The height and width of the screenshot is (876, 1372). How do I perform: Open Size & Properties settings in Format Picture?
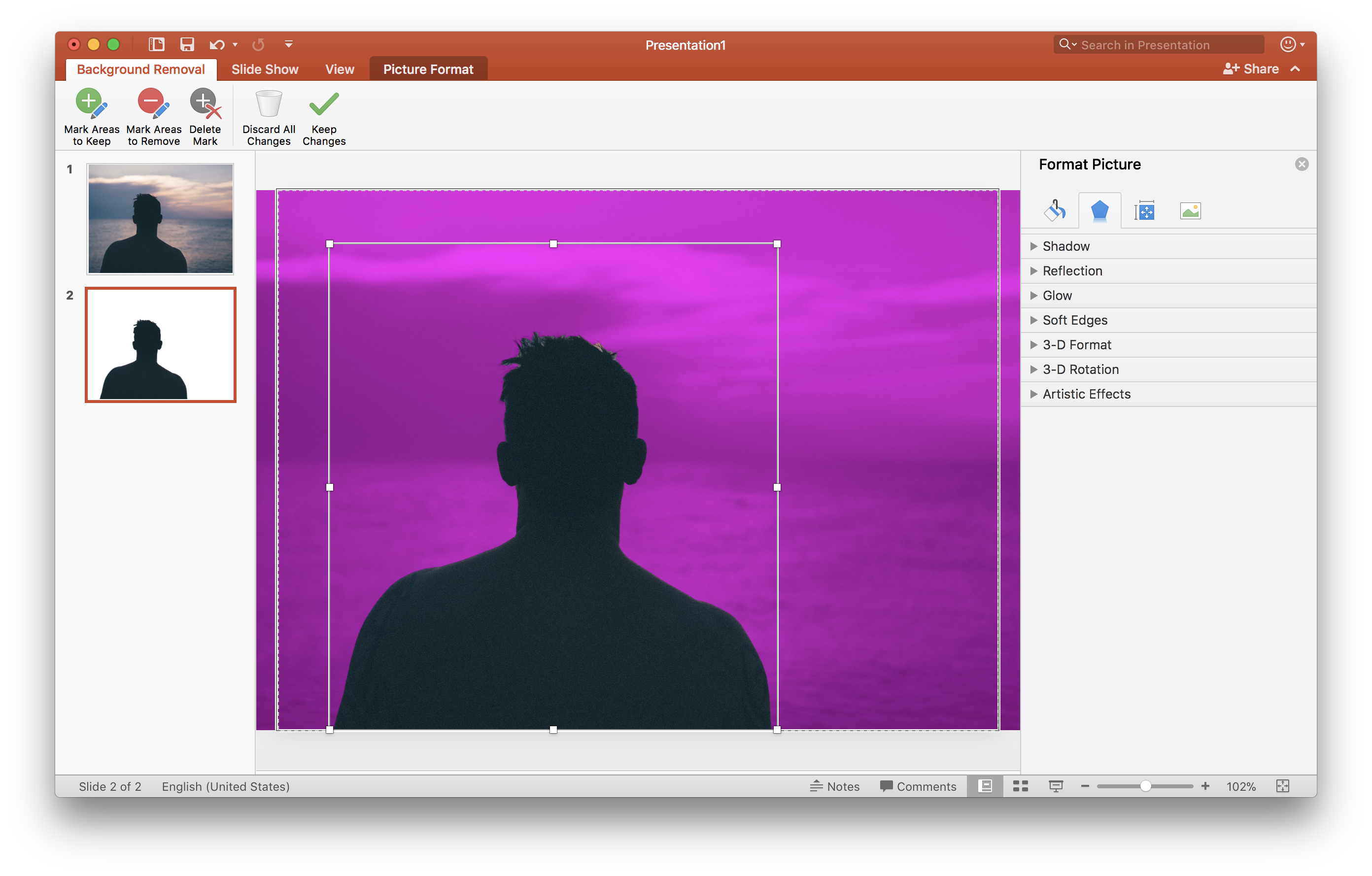point(1145,210)
